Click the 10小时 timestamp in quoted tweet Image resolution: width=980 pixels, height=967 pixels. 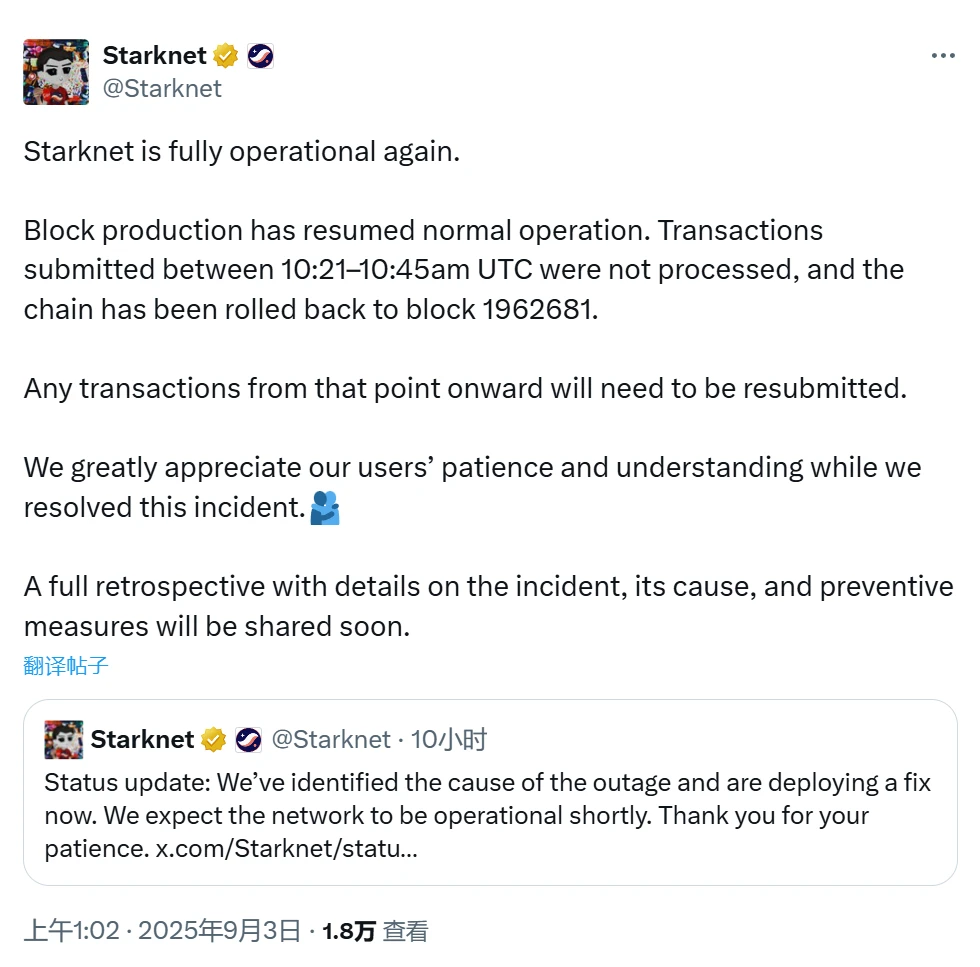451,739
